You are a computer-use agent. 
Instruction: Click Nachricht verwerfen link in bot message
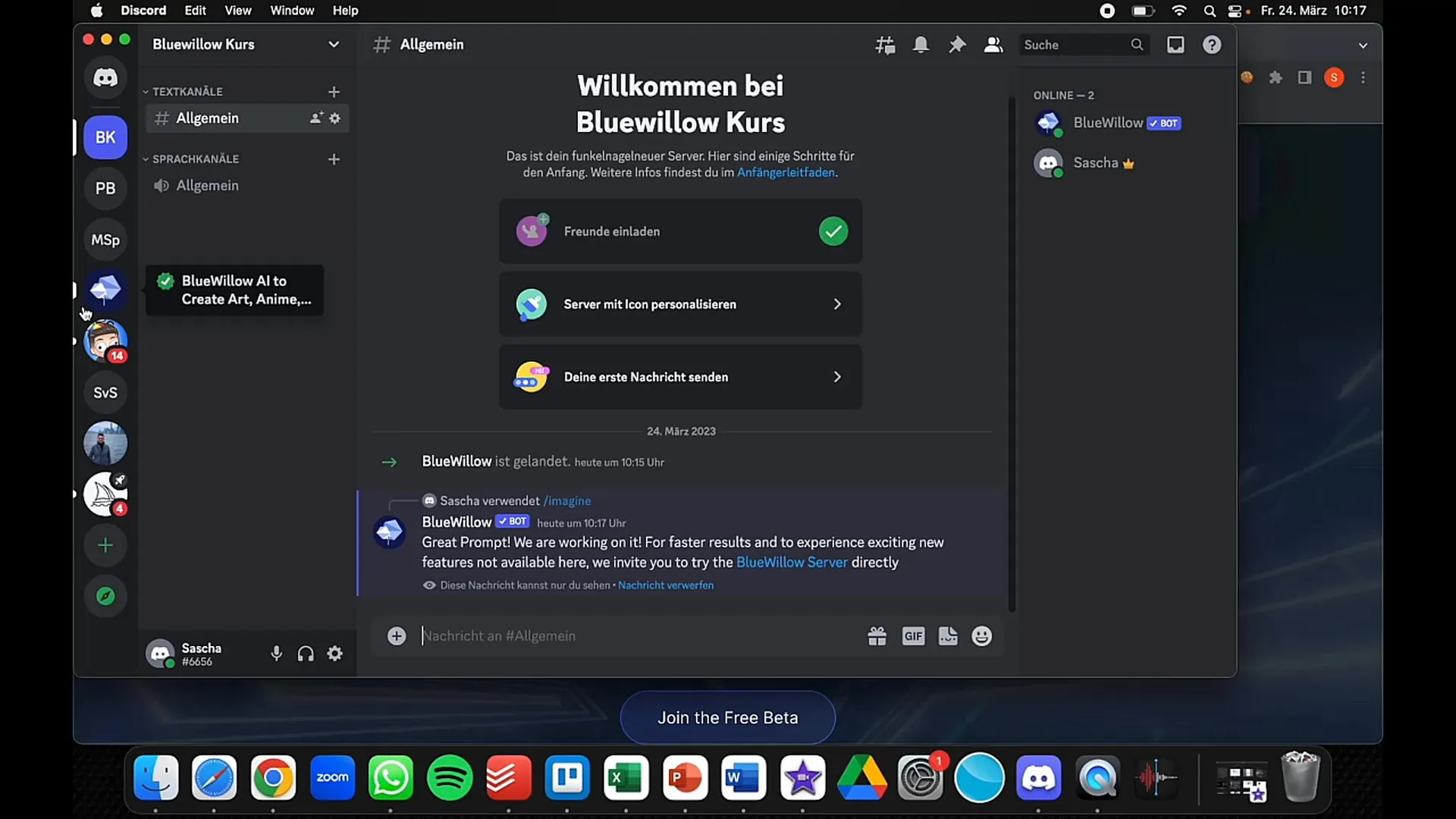[x=666, y=585]
